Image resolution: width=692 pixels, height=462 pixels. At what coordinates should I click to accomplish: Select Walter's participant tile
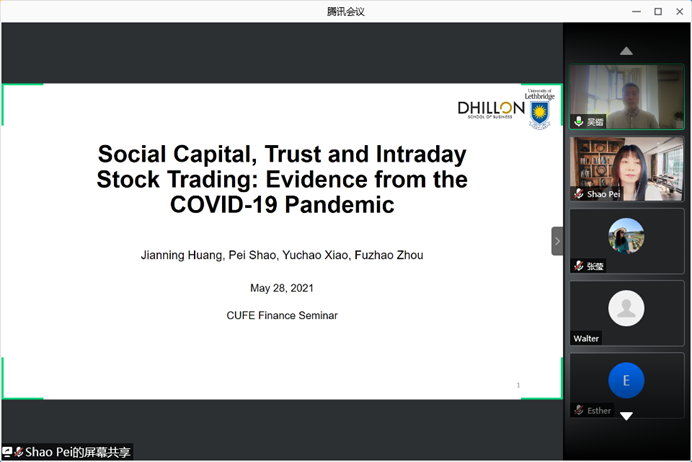pyautogui.click(x=627, y=313)
